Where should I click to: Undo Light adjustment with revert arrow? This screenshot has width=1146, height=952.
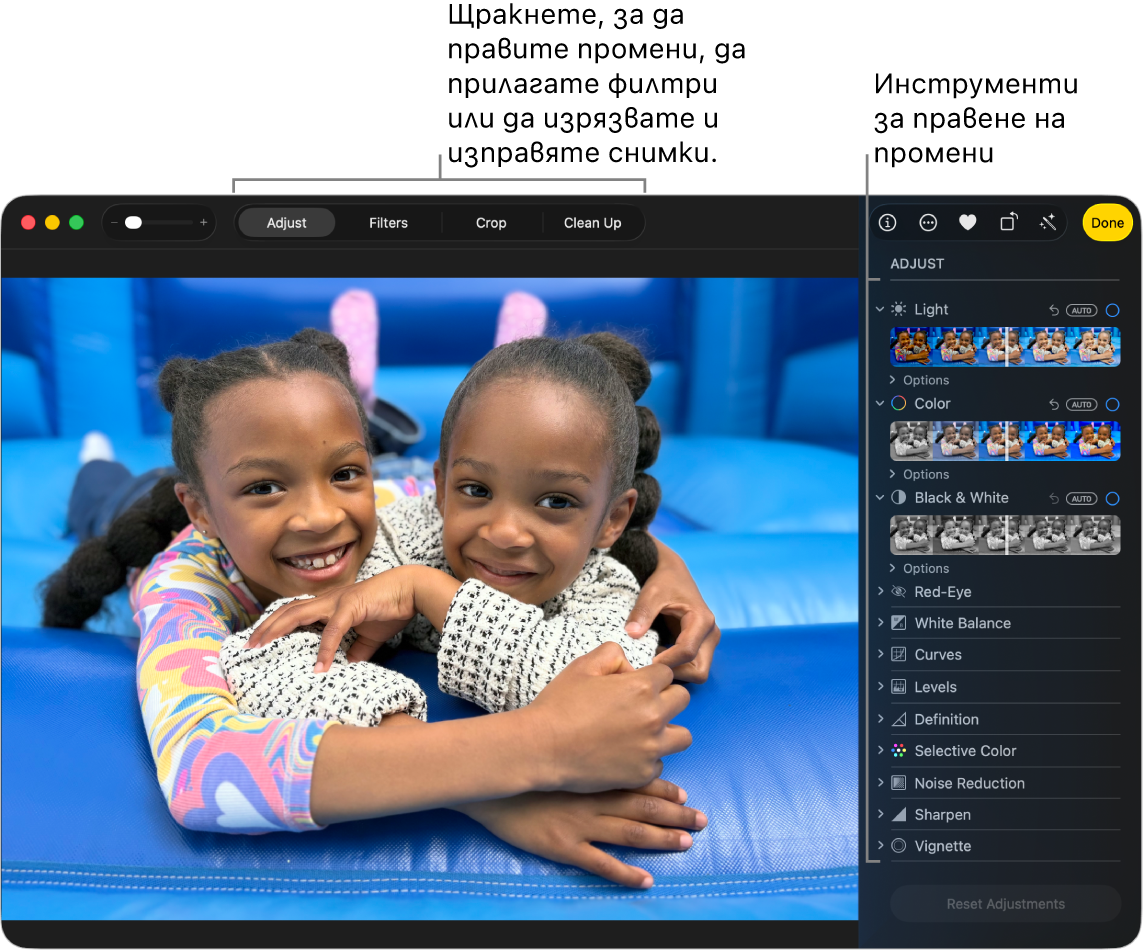click(x=1055, y=311)
